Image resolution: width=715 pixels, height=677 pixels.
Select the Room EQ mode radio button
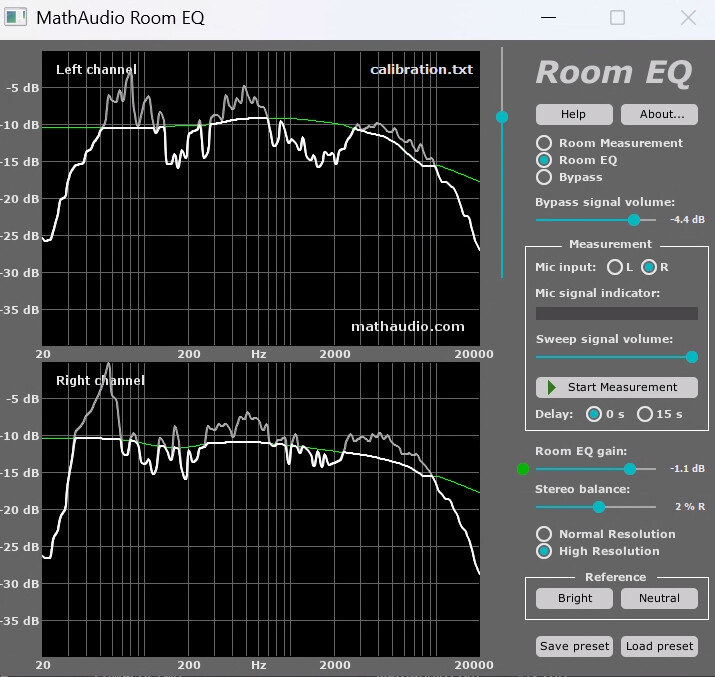tap(544, 160)
